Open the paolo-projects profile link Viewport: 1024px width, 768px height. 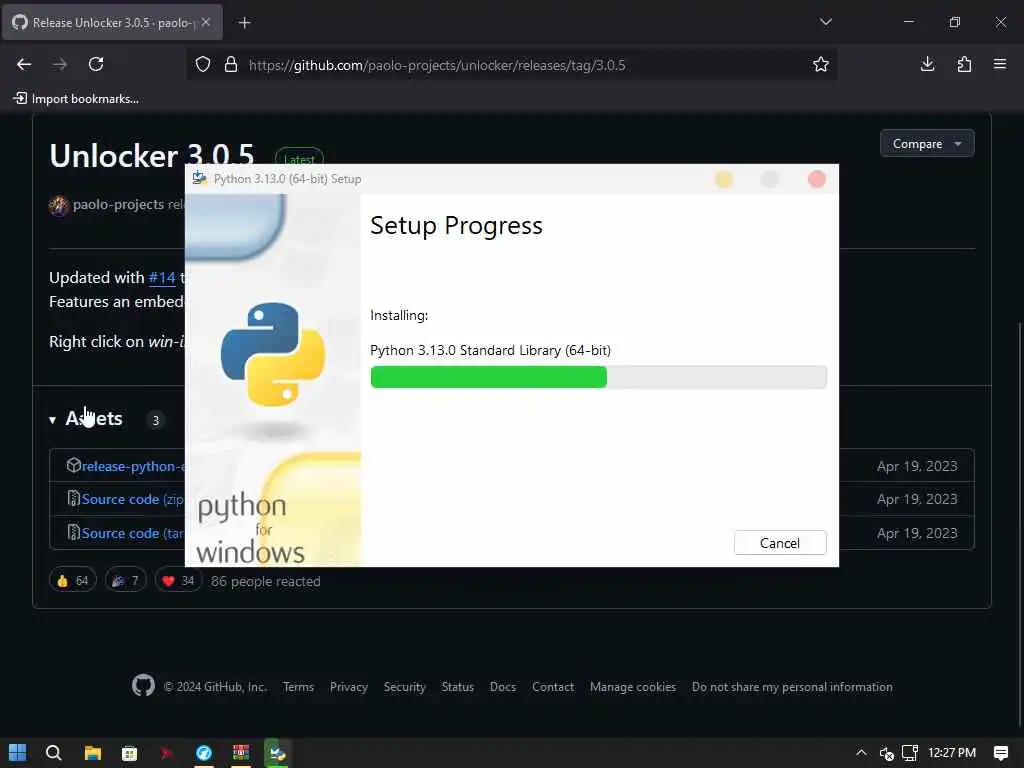(x=118, y=204)
